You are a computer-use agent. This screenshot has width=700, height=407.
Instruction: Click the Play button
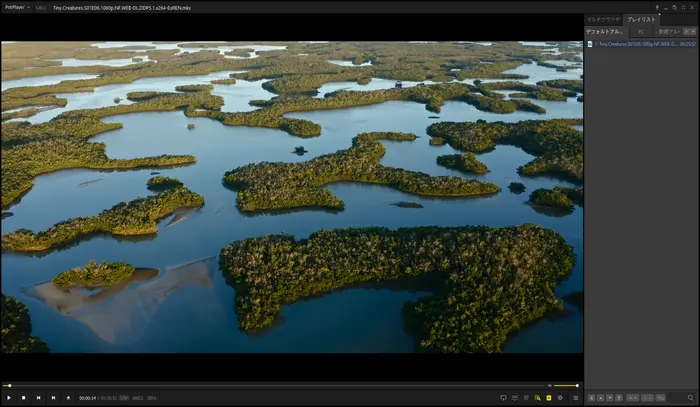coord(9,397)
